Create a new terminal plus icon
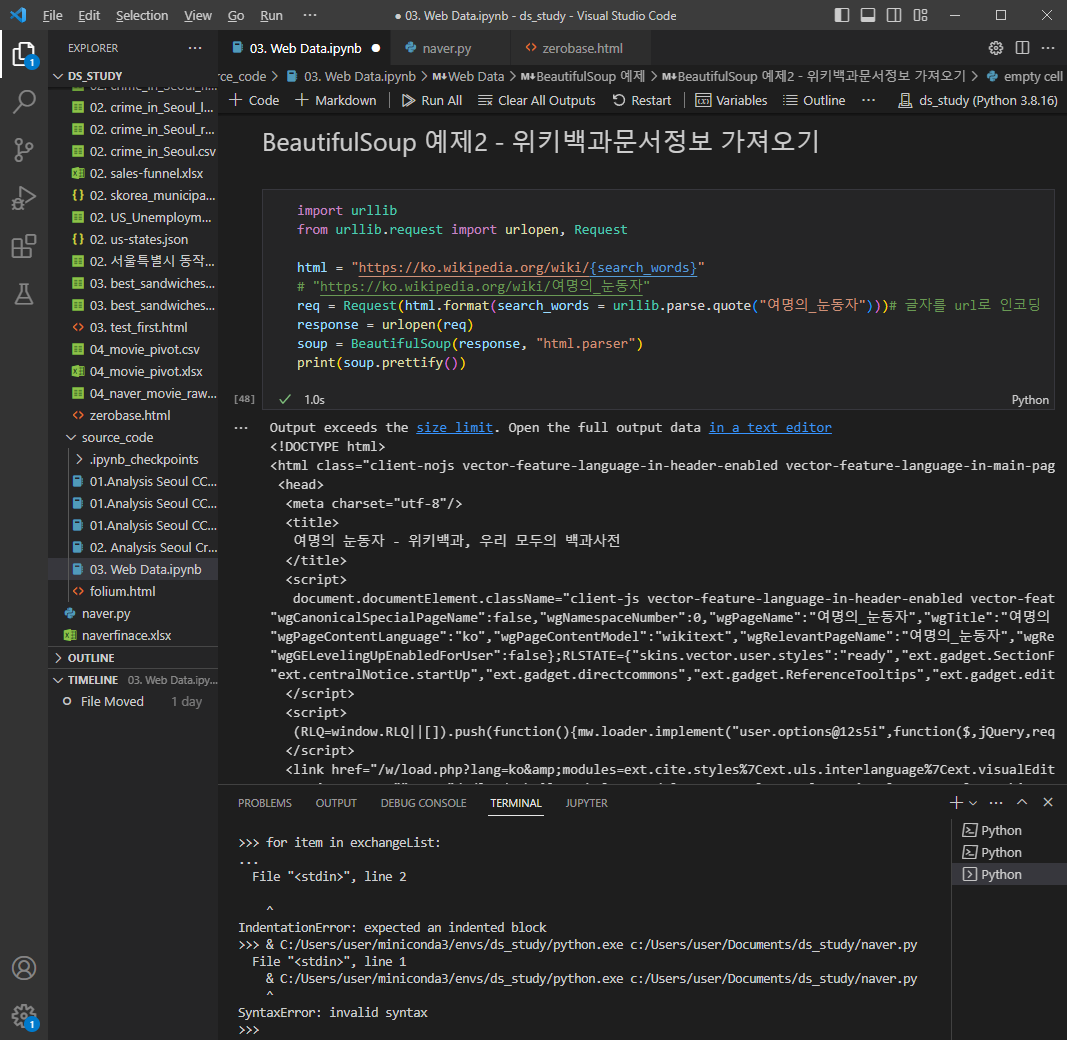 tap(956, 802)
